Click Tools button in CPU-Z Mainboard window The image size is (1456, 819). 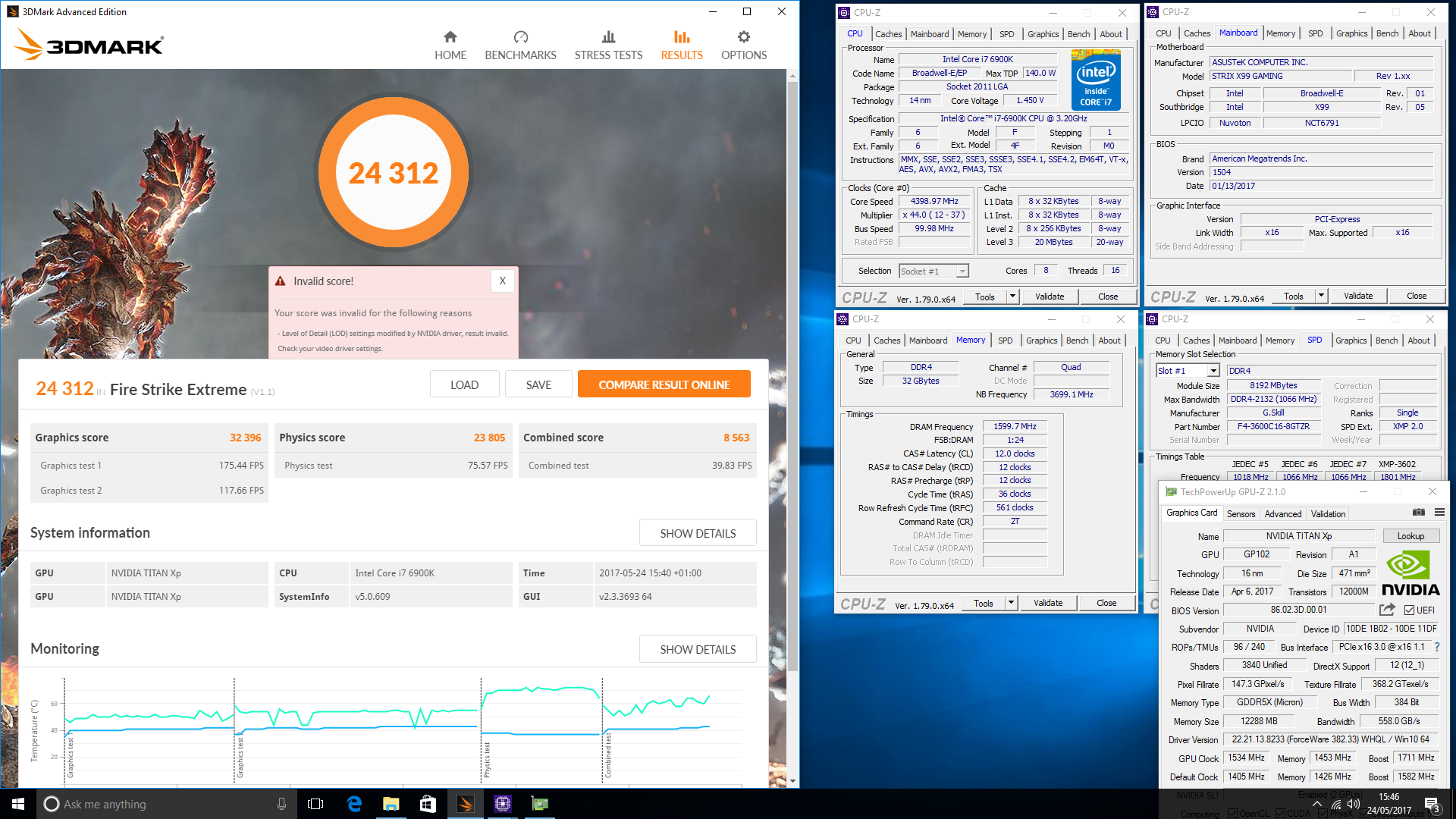[x=1294, y=296]
